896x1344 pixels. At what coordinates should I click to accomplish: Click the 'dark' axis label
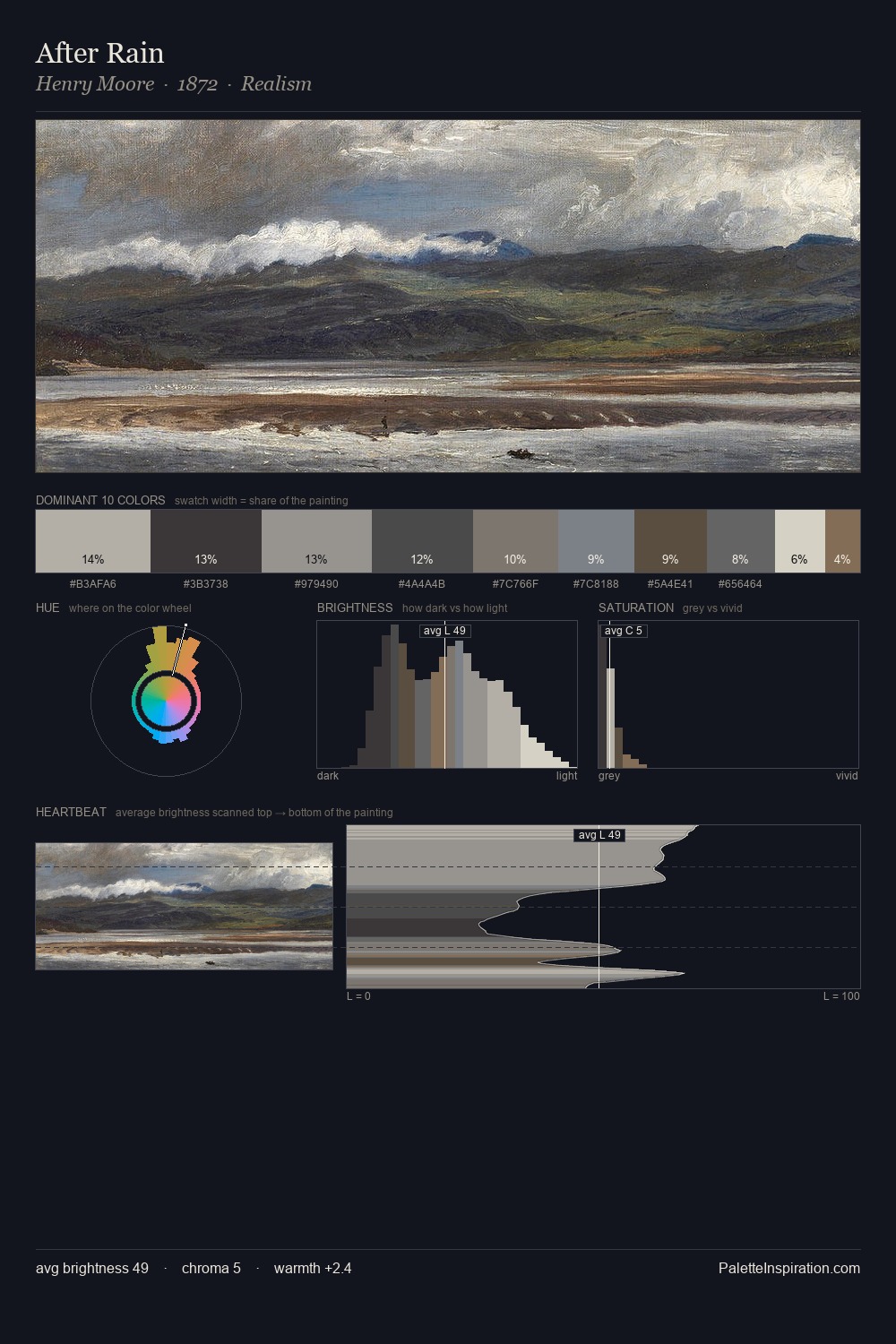point(328,776)
